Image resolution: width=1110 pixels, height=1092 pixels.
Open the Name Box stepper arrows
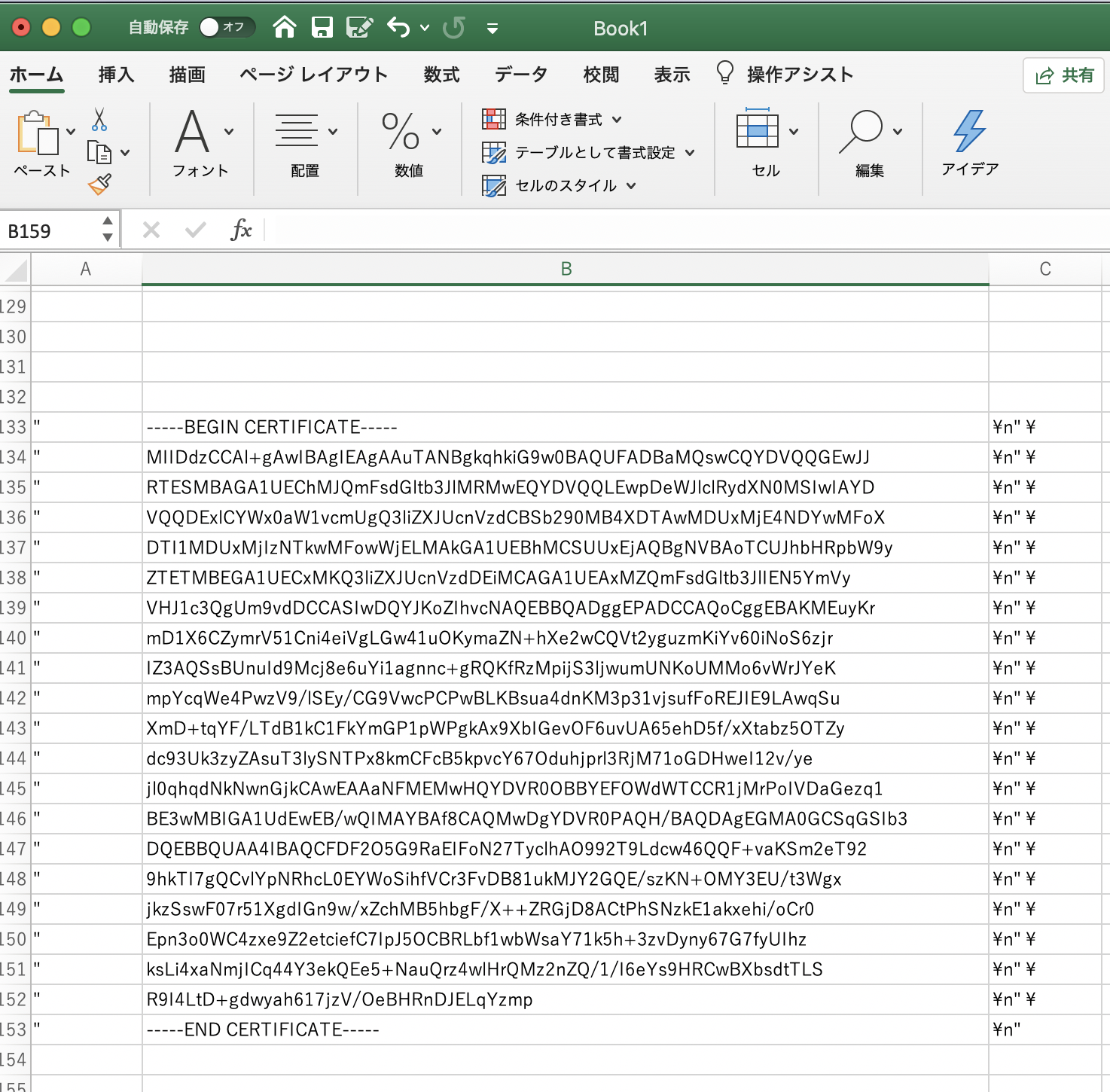point(108,229)
